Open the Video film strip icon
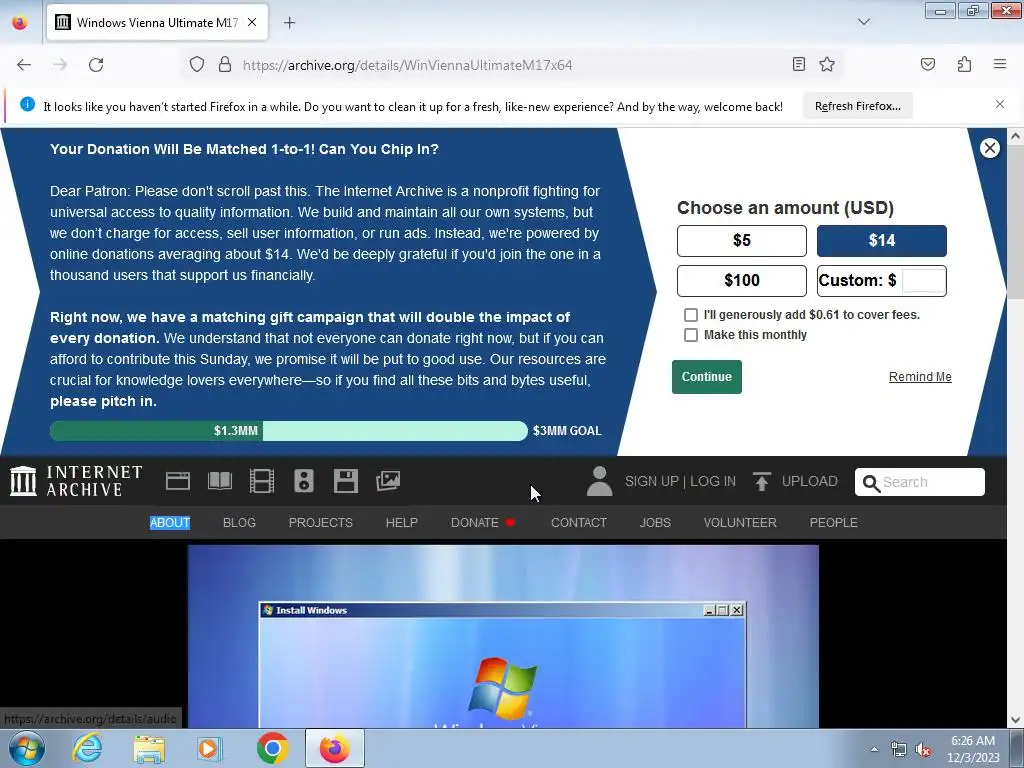Image resolution: width=1024 pixels, height=768 pixels. coord(262,481)
